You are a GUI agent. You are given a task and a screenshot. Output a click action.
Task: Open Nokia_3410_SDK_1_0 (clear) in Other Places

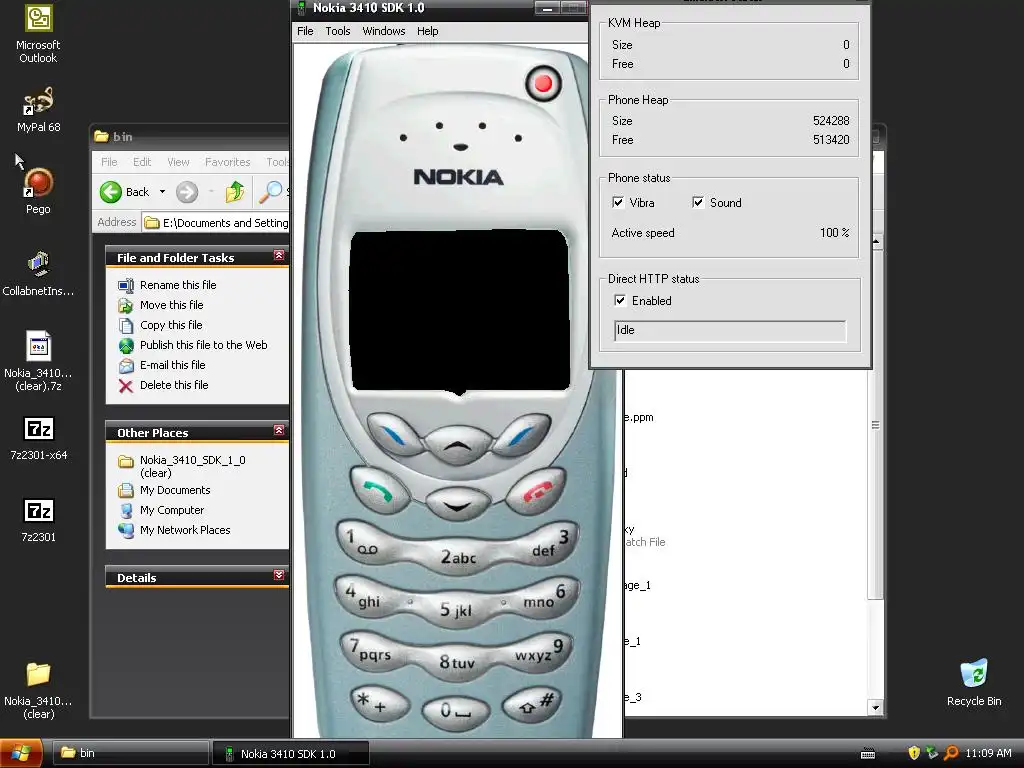(x=193, y=466)
